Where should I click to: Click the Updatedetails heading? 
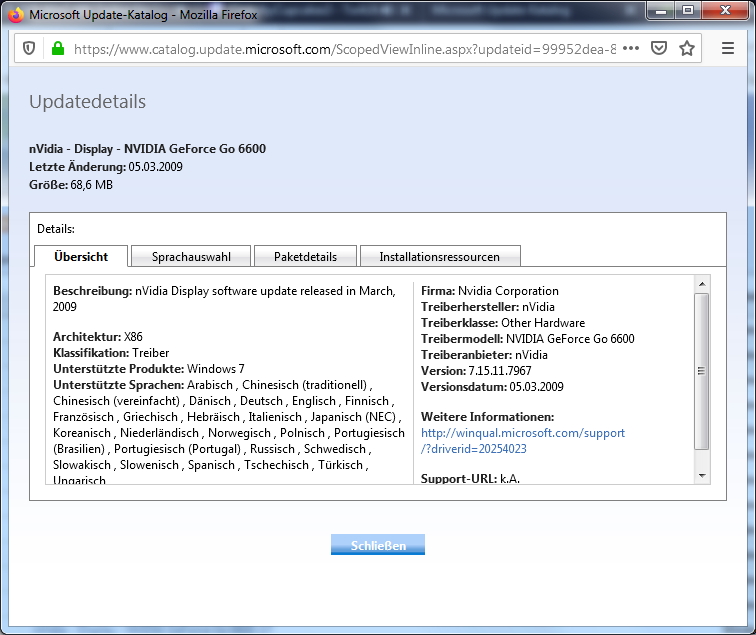(87, 102)
